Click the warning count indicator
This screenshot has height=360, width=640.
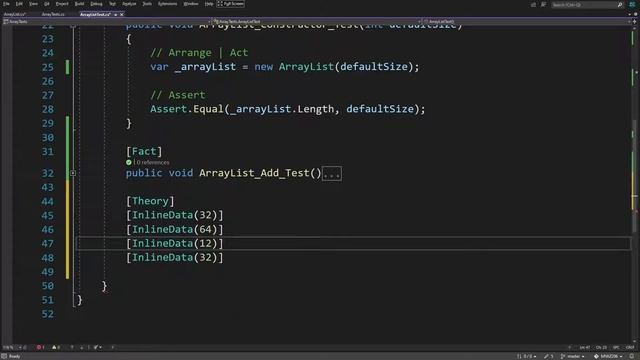pos(56,347)
